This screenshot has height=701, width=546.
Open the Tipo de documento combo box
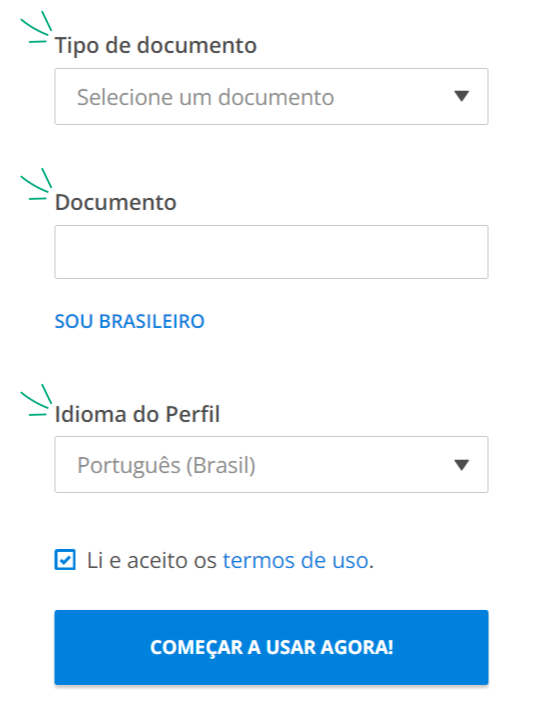pos(271,97)
